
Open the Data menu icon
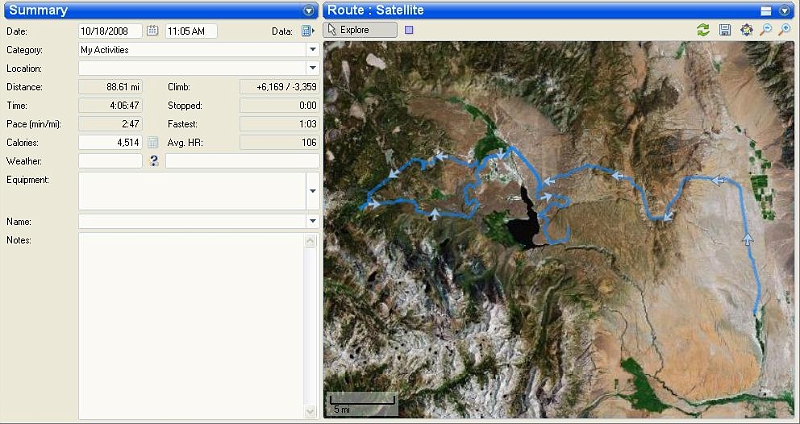coord(307,31)
